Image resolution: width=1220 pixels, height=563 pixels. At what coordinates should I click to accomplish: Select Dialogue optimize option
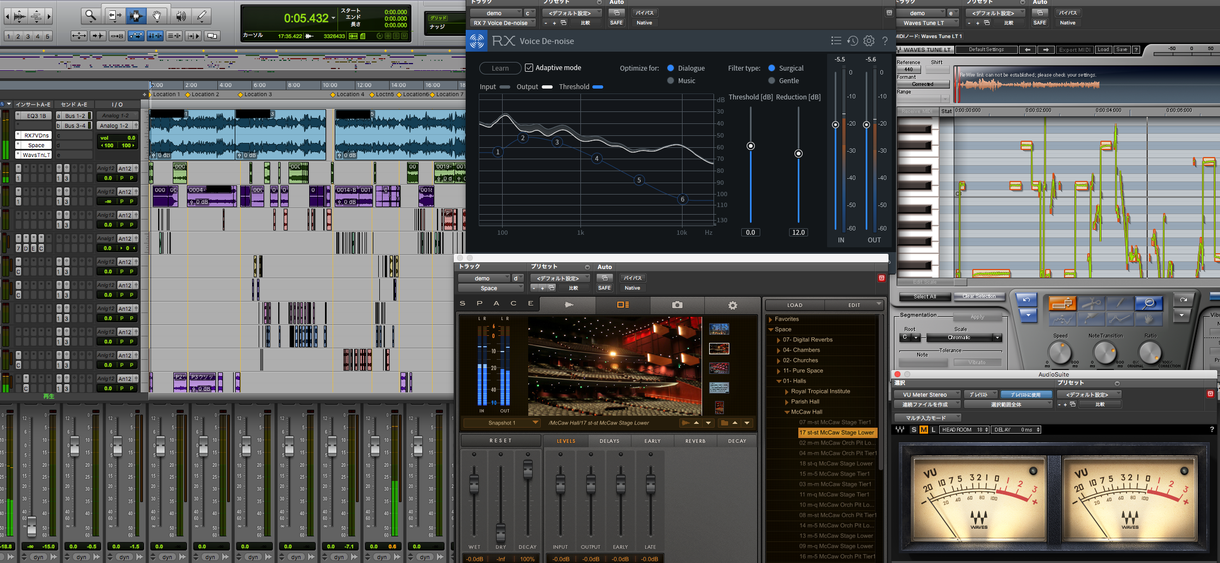(x=670, y=68)
